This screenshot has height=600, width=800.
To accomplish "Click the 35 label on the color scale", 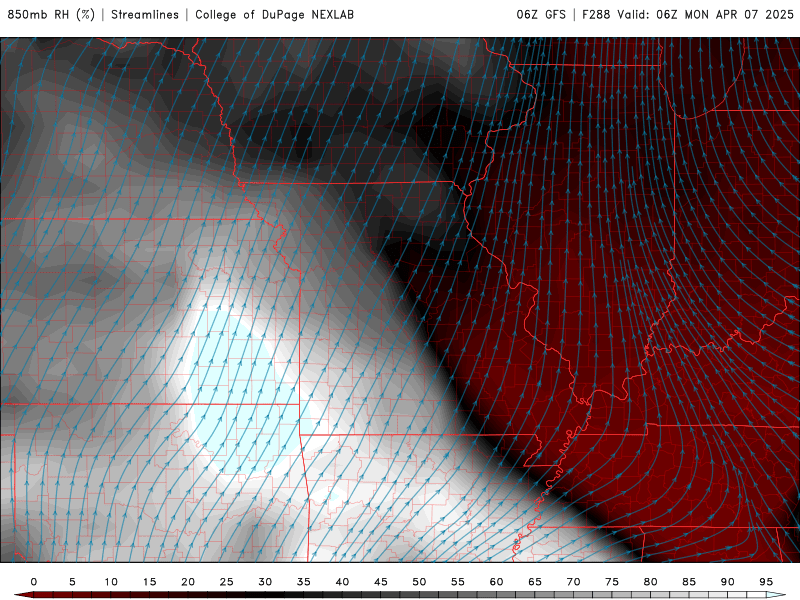I will [304, 582].
